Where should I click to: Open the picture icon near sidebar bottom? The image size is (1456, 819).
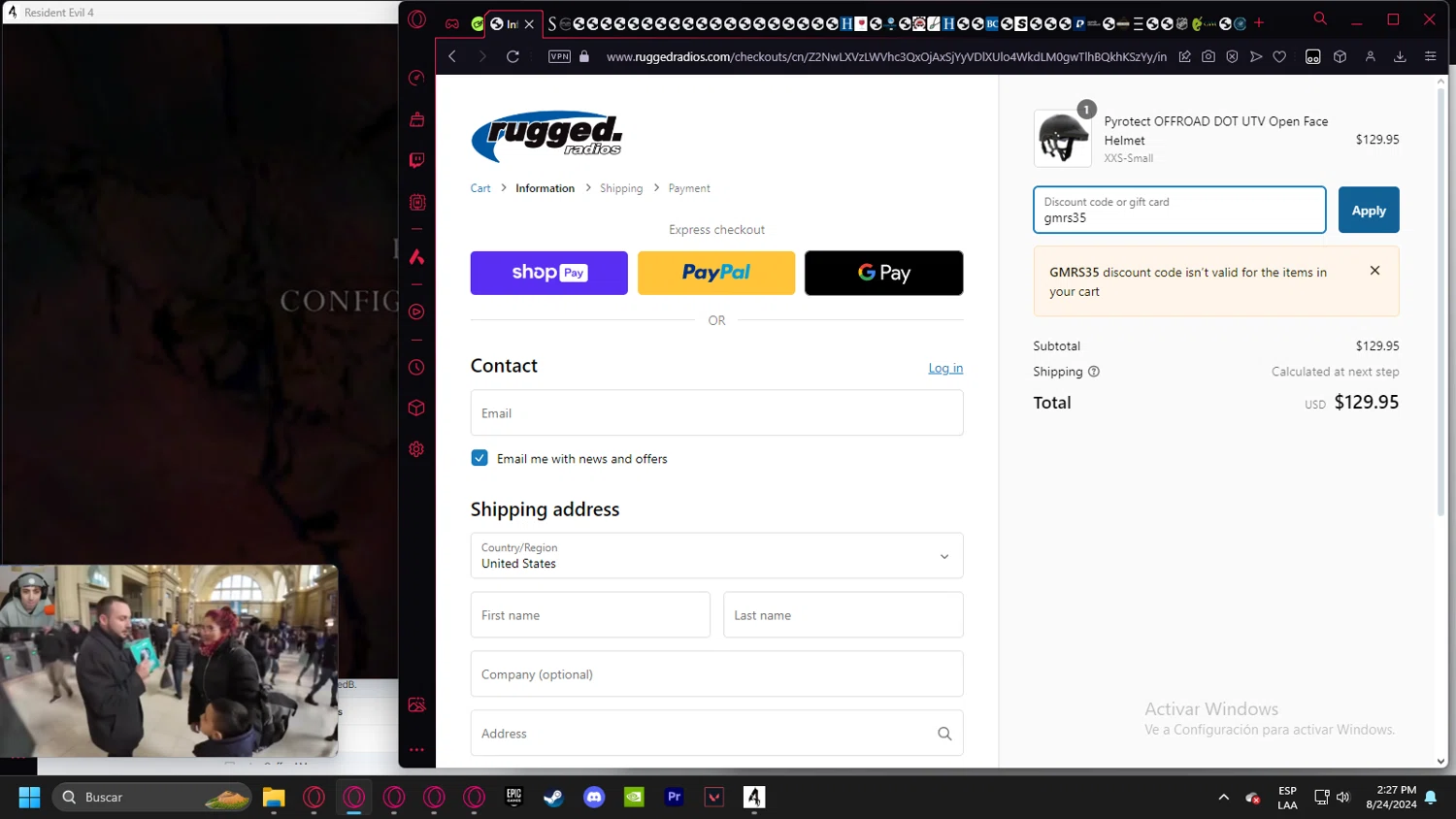click(417, 704)
